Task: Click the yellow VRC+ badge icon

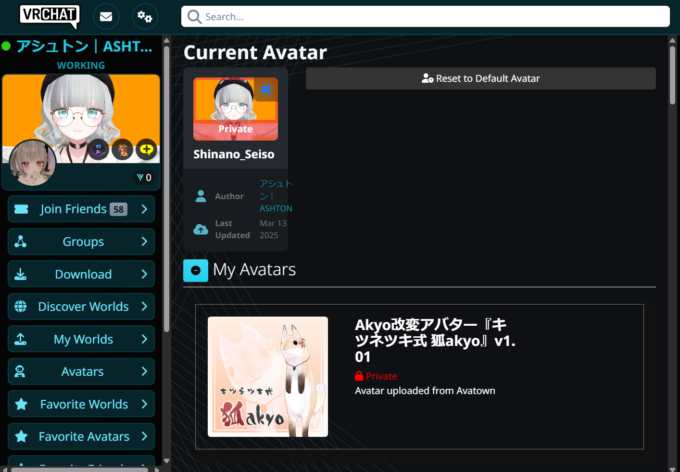Action: tap(145, 150)
